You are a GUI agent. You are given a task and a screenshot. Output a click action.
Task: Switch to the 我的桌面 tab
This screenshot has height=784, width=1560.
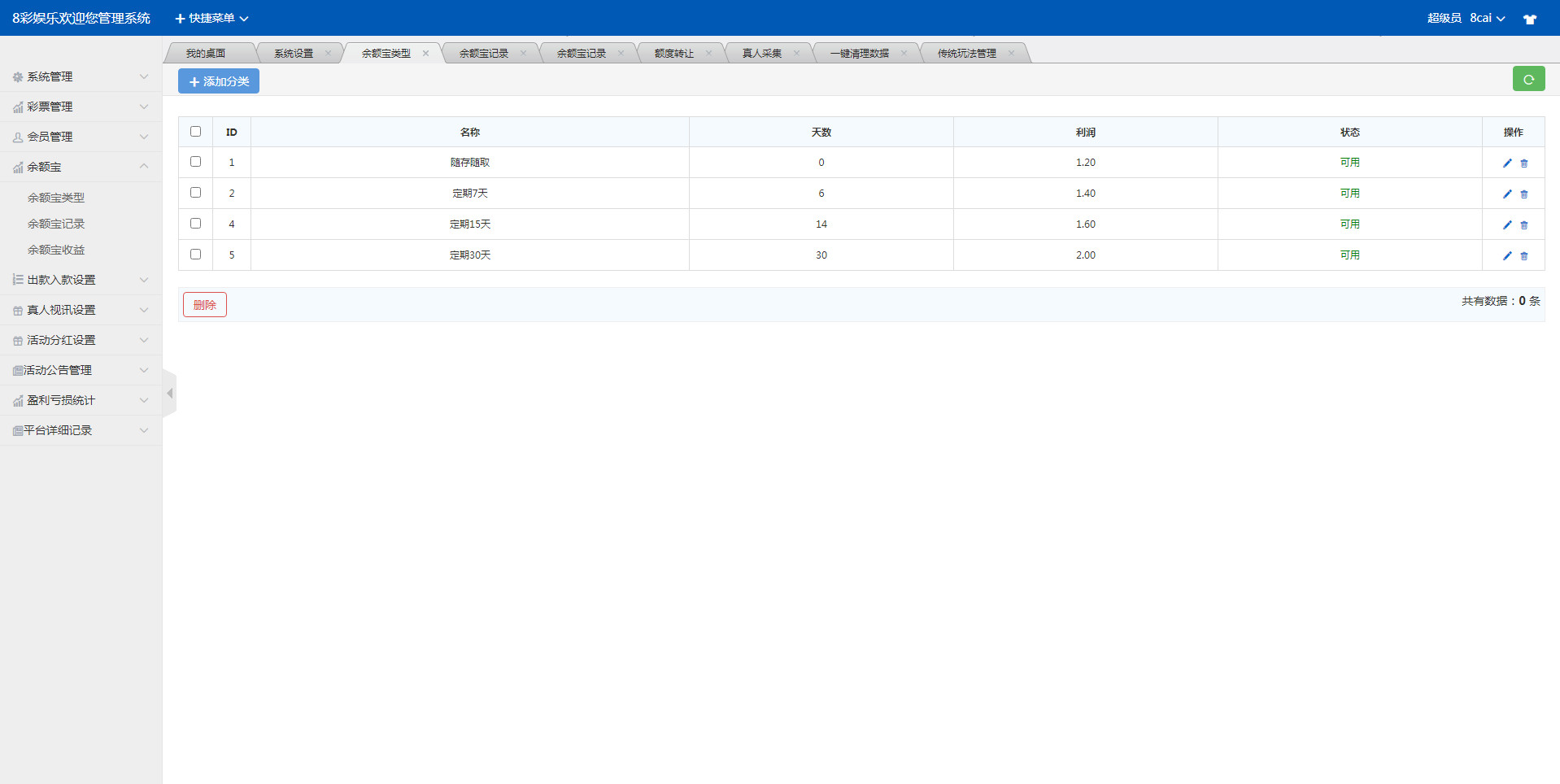[206, 54]
